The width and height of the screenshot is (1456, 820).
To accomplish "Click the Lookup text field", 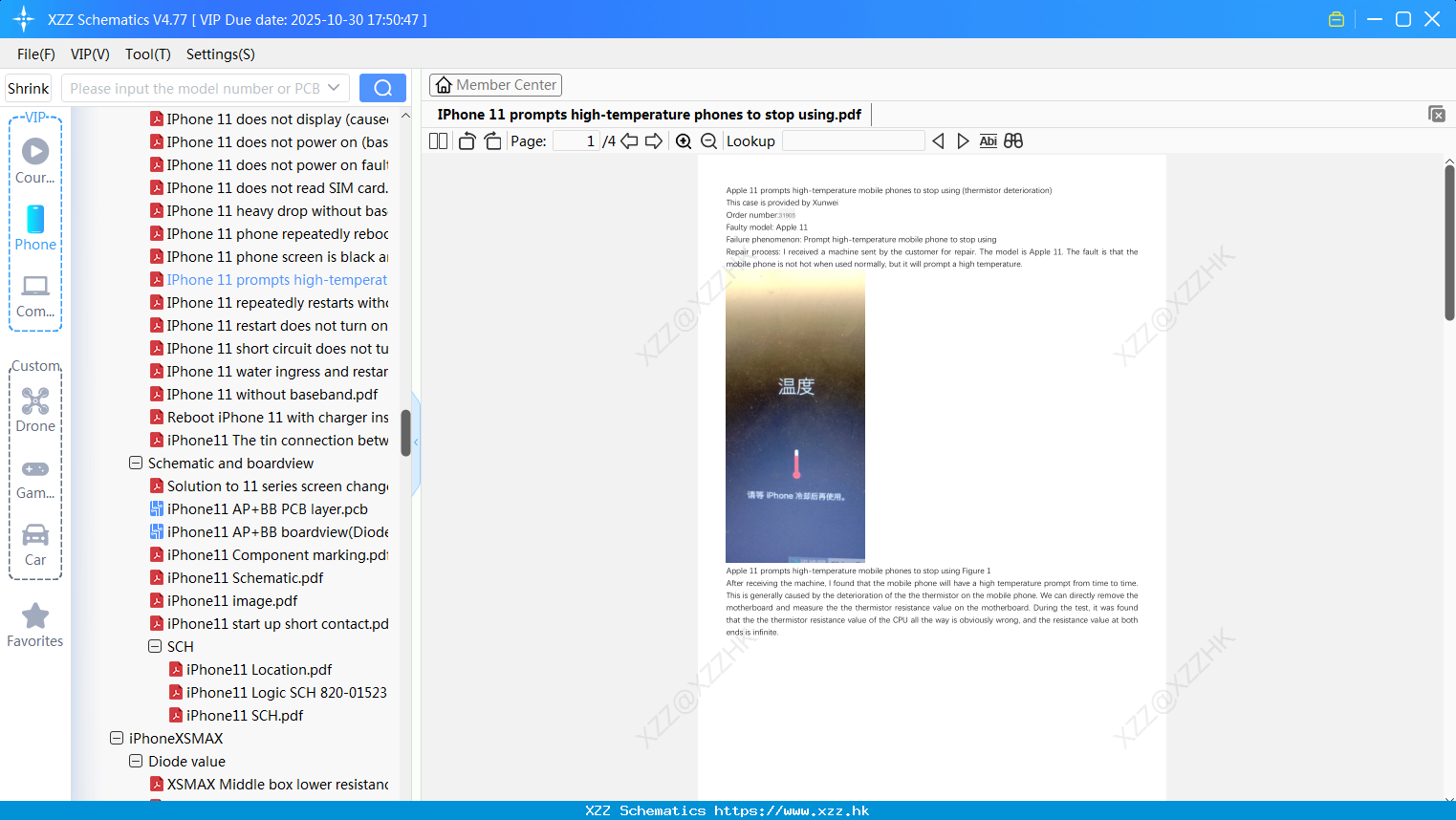I will click(853, 141).
